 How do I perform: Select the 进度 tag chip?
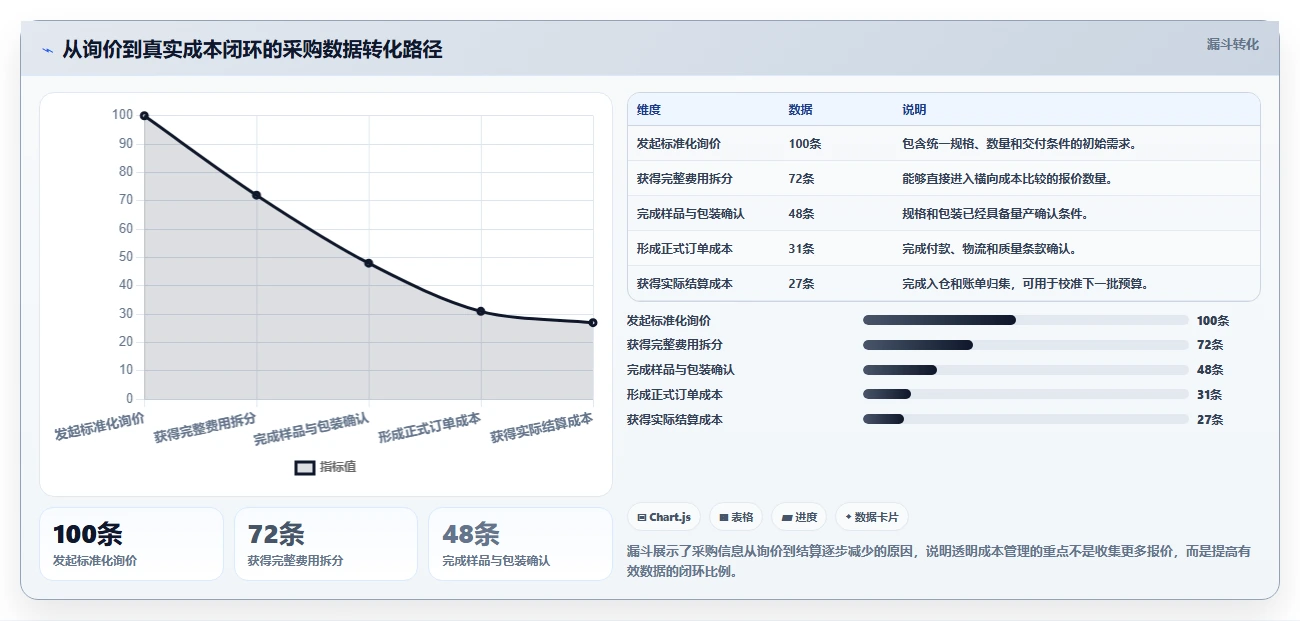pyautogui.click(x=799, y=517)
